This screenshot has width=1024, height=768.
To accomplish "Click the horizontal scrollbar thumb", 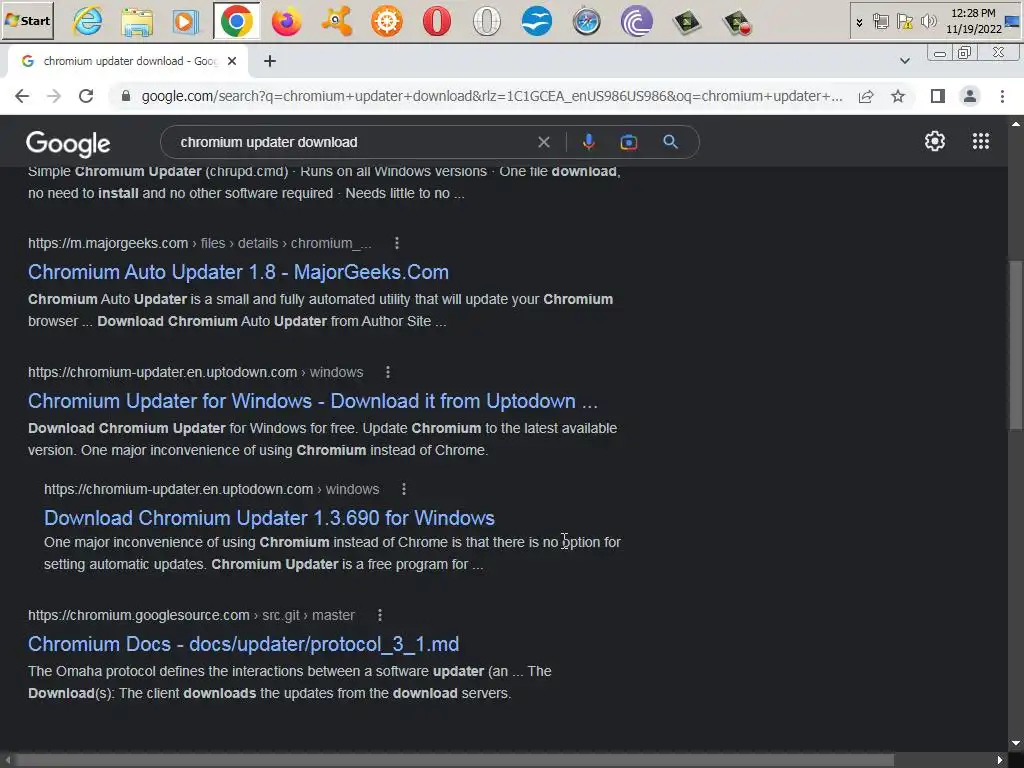I will coord(455,760).
